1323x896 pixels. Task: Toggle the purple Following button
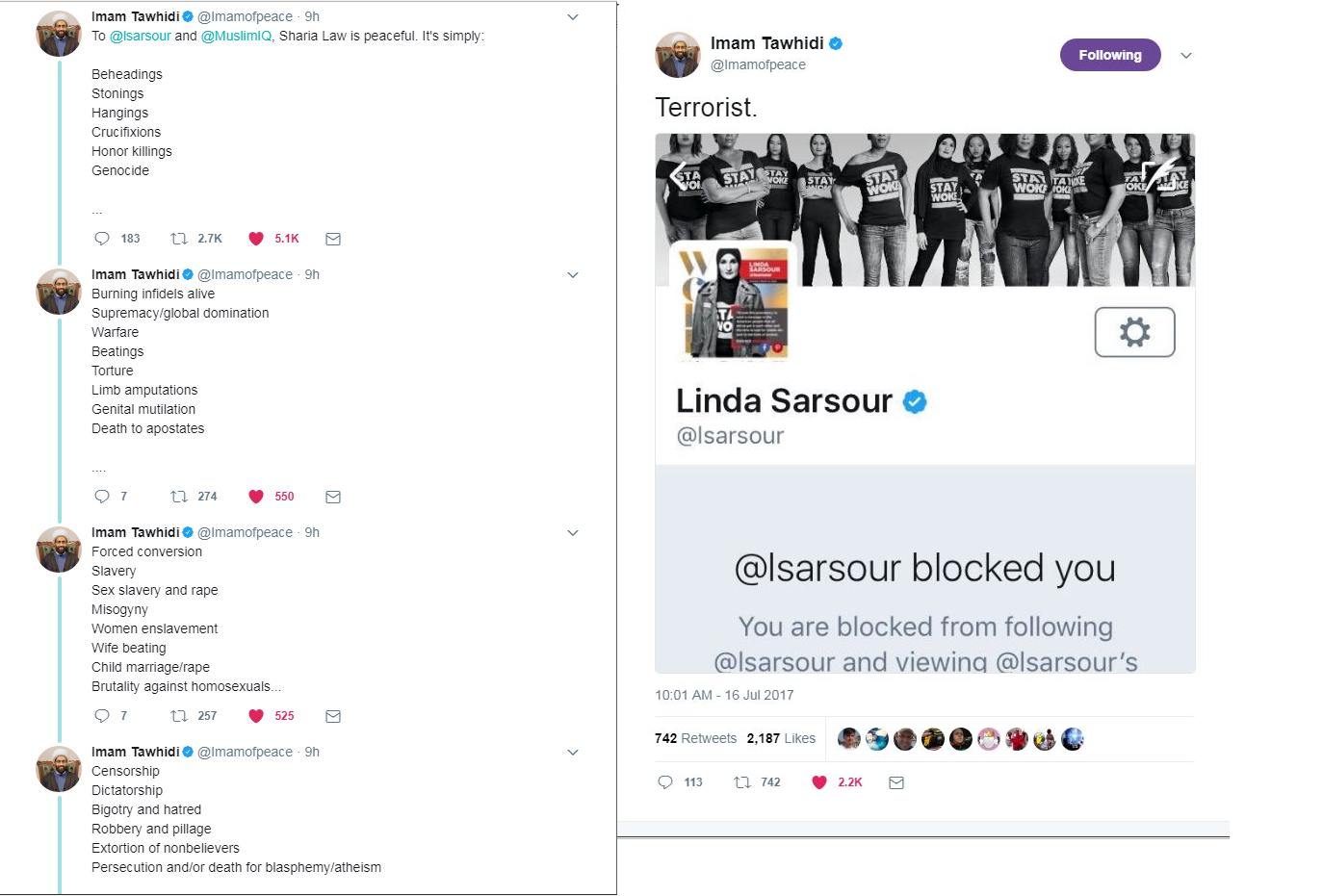pyautogui.click(x=1110, y=55)
